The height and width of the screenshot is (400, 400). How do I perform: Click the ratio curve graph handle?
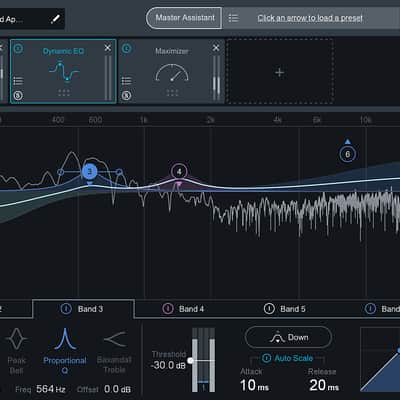(398, 350)
